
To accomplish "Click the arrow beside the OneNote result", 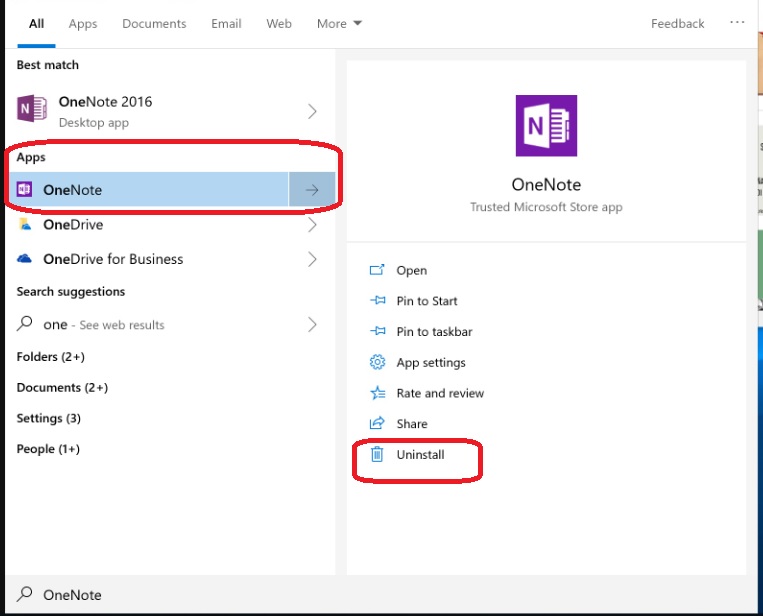I will [x=312, y=189].
